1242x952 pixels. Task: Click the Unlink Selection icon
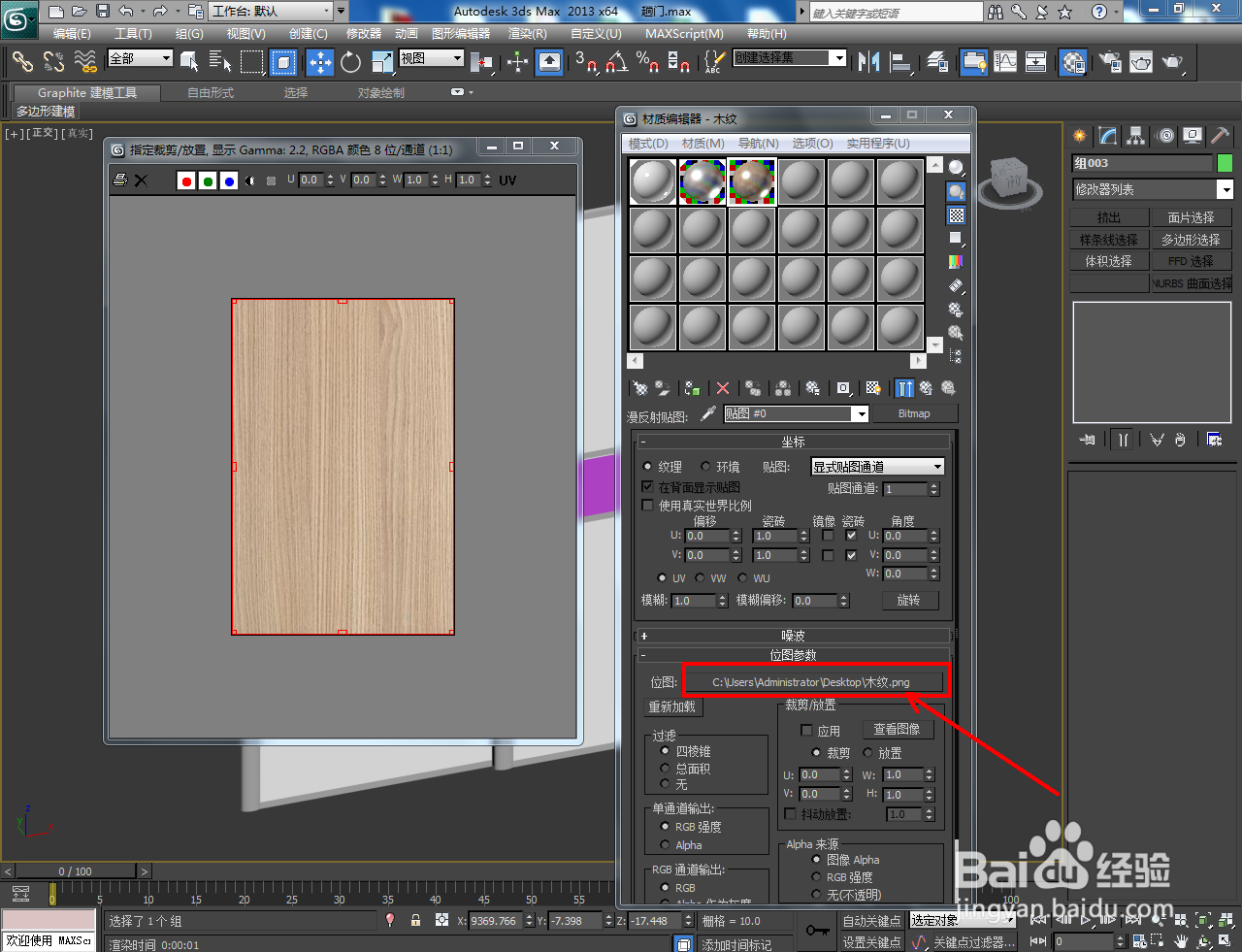click(53, 62)
